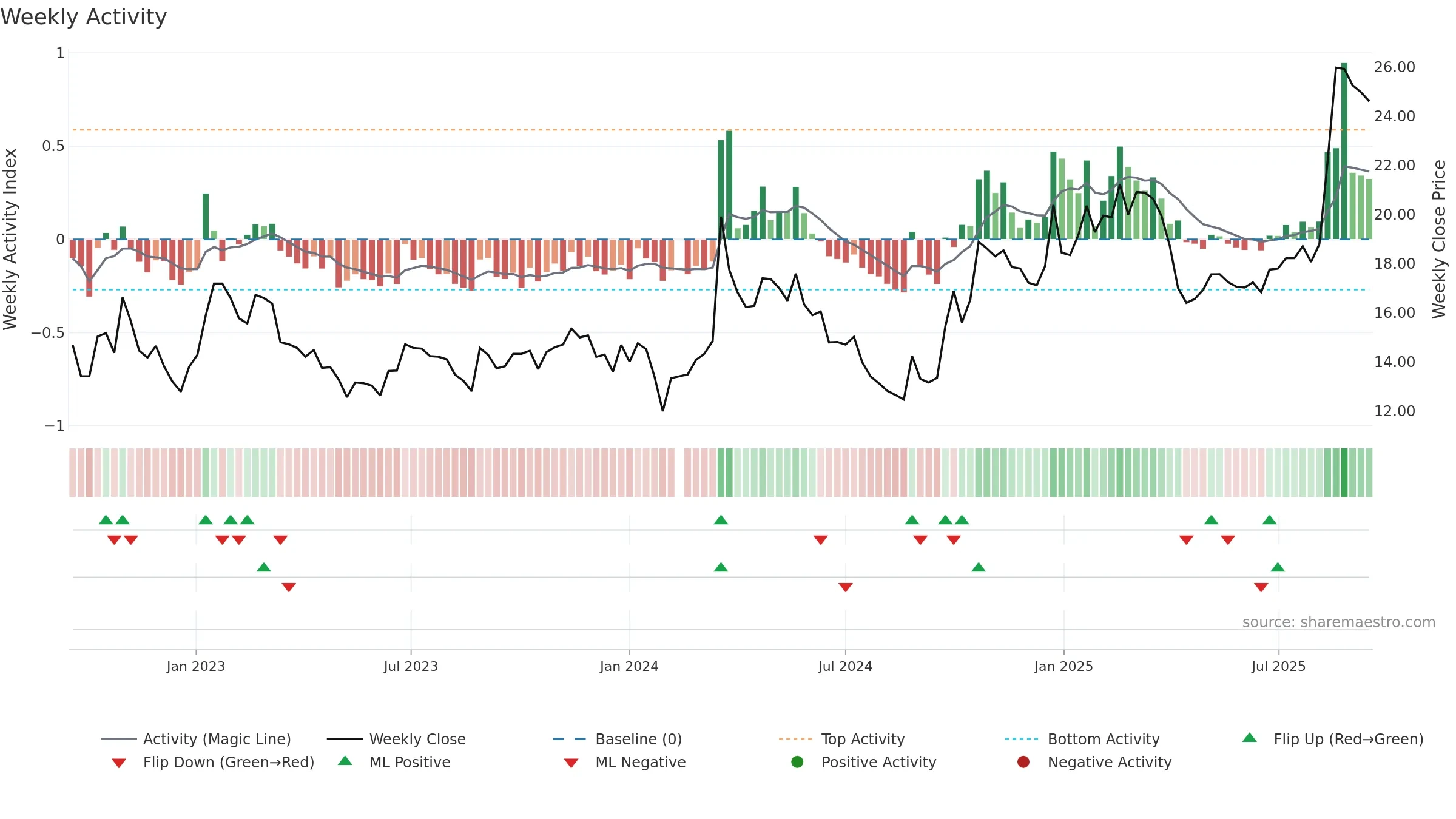Click the blue dashed Baseline legend swatch
The width and height of the screenshot is (1456, 819).
(570, 739)
